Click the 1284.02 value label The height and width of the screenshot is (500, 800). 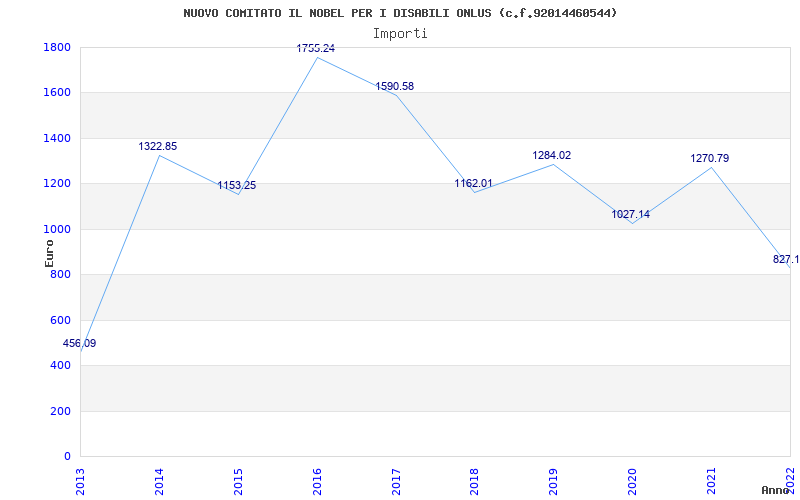tap(552, 156)
